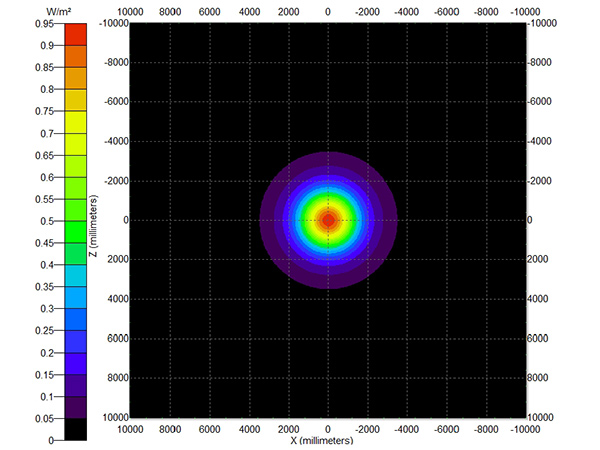Image resolution: width=600 pixels, height=450 pixels.
Task: Click 6000 on the left Z axis
Action: coord(118,339)
